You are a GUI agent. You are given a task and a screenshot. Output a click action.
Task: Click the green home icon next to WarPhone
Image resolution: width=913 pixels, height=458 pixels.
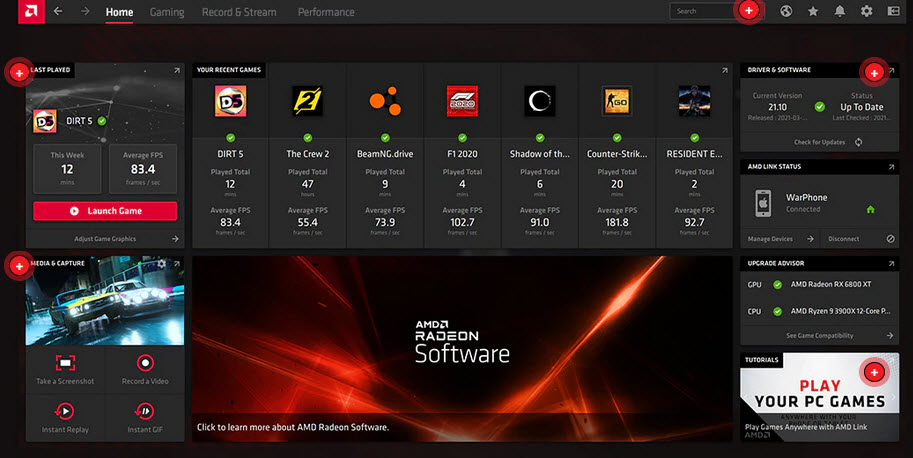[870, 210]
